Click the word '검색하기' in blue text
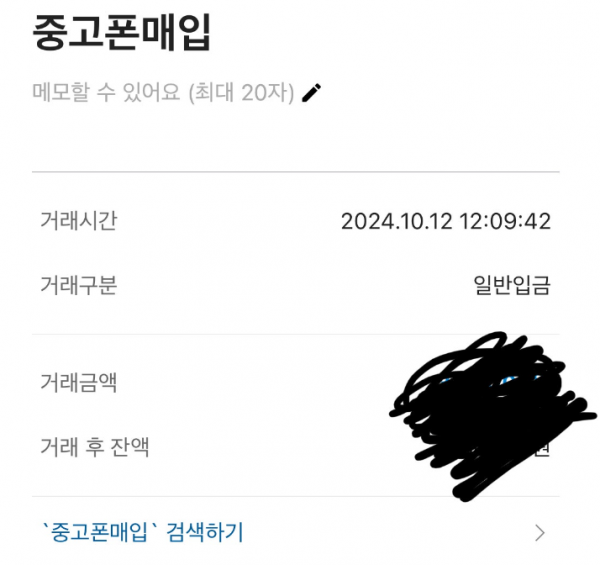Image resolution: width=600 pixels, height=565 pixels. (205, 532)
